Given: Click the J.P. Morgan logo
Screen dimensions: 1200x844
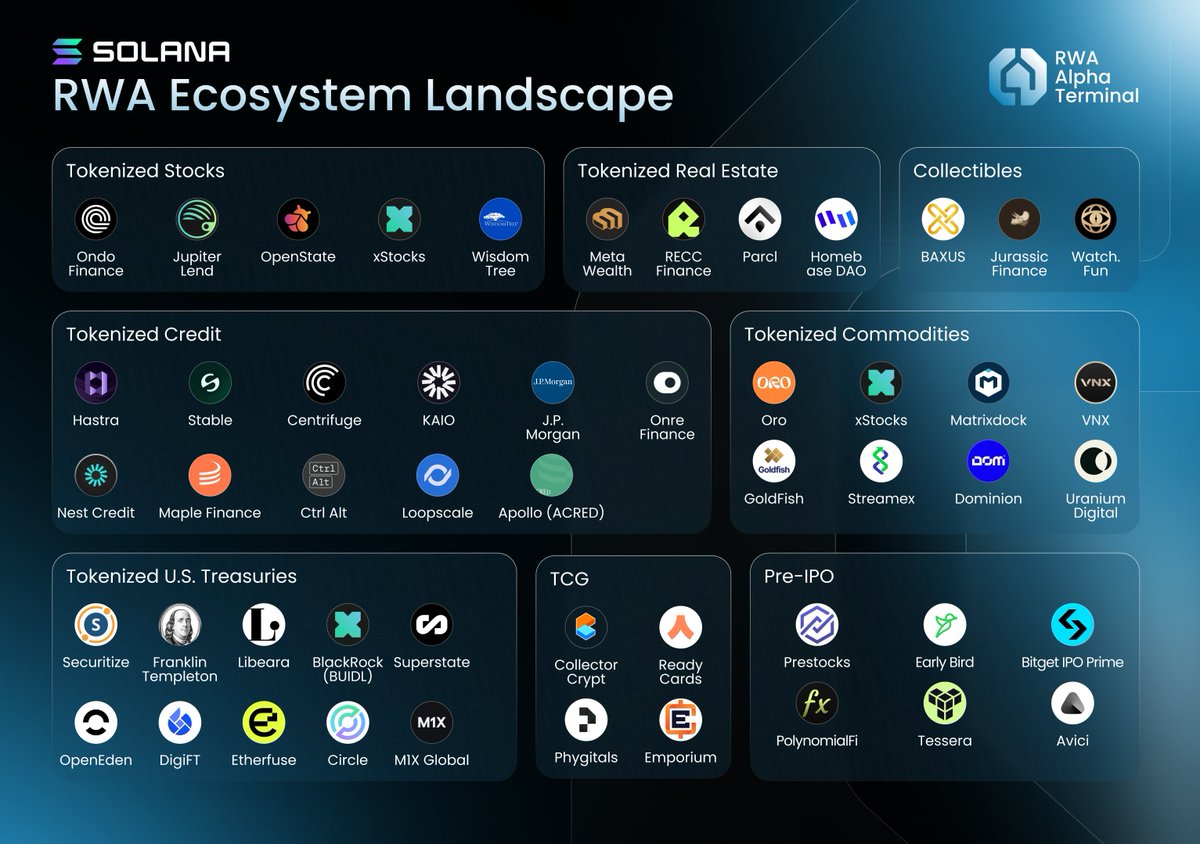Looking at the screenshot, I should coord(552,383).
